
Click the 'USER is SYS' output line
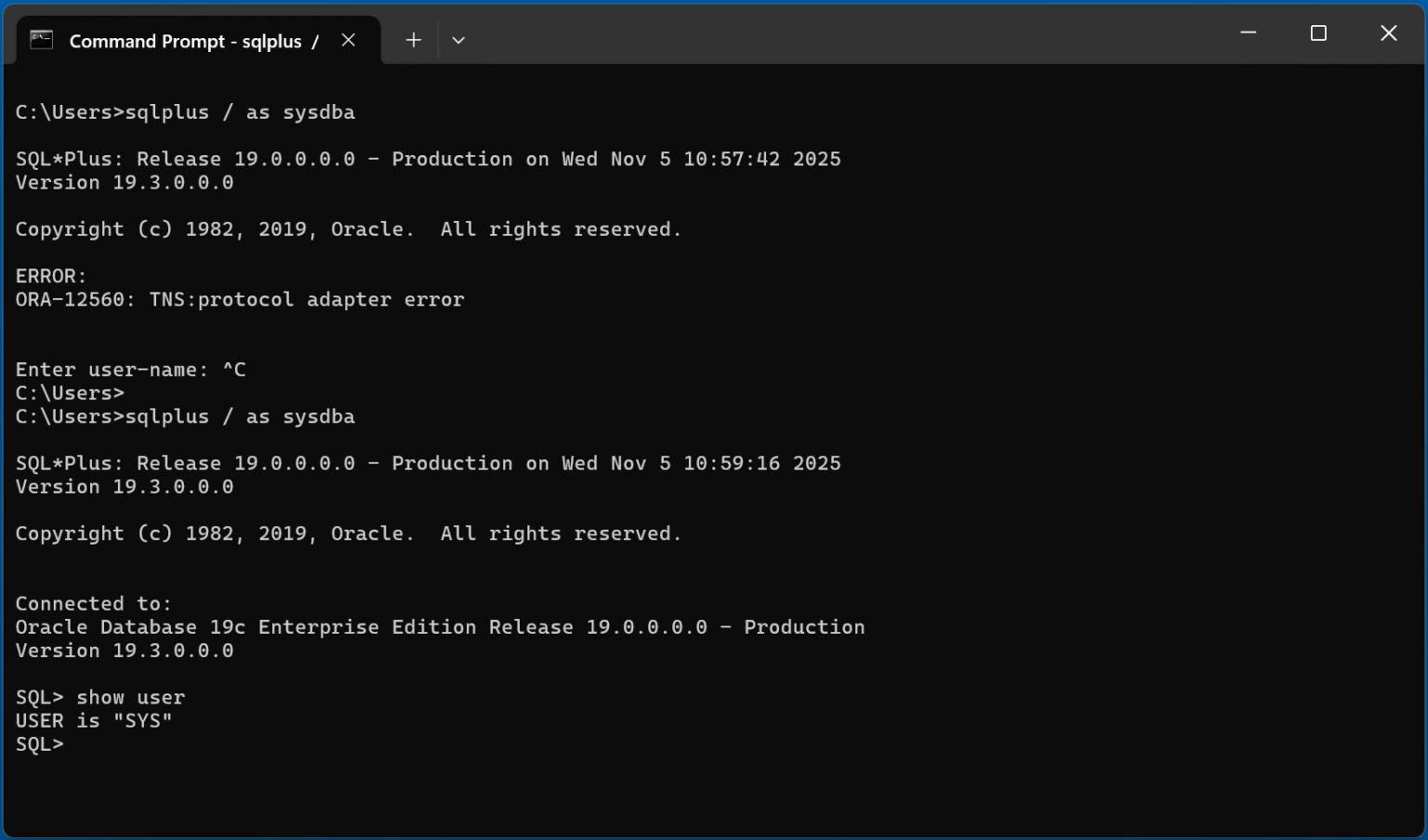pos(93,720)
